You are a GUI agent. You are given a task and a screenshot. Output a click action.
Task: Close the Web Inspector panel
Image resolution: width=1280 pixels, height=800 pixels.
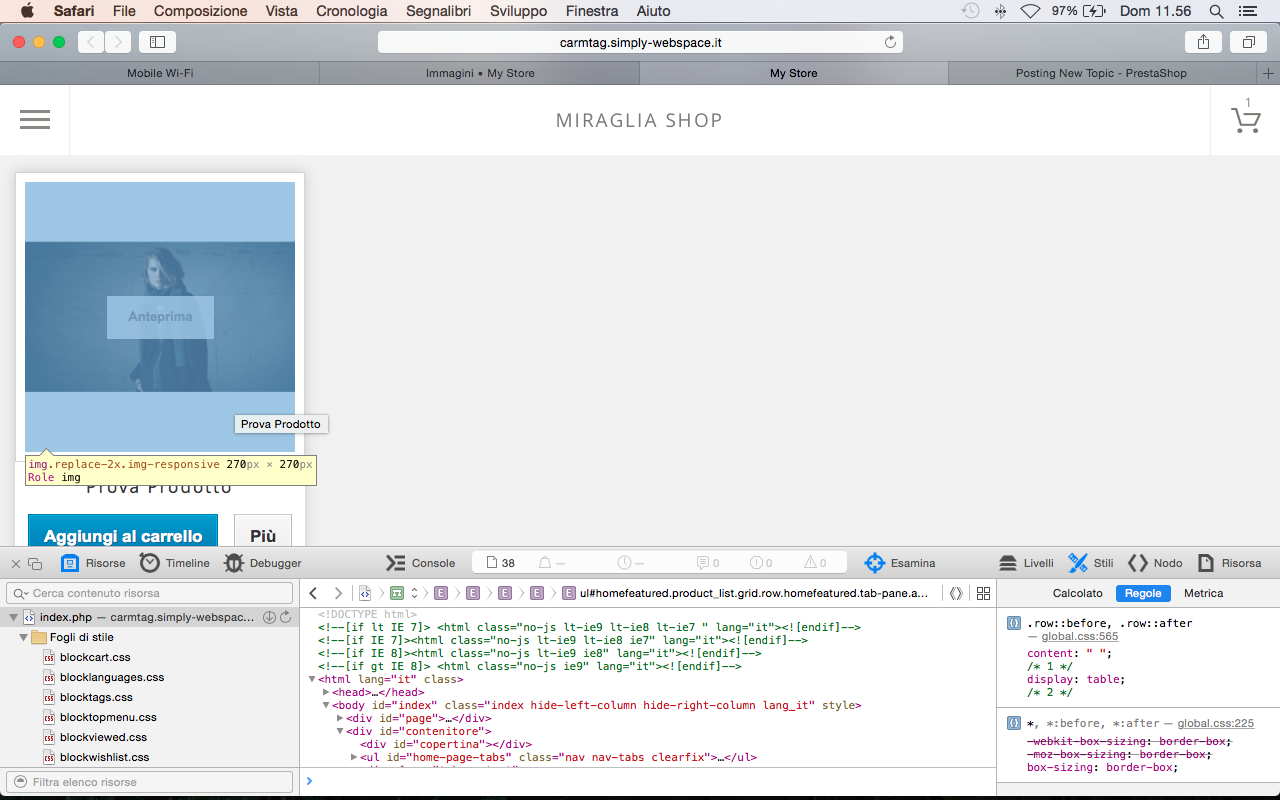pos(16,563)
